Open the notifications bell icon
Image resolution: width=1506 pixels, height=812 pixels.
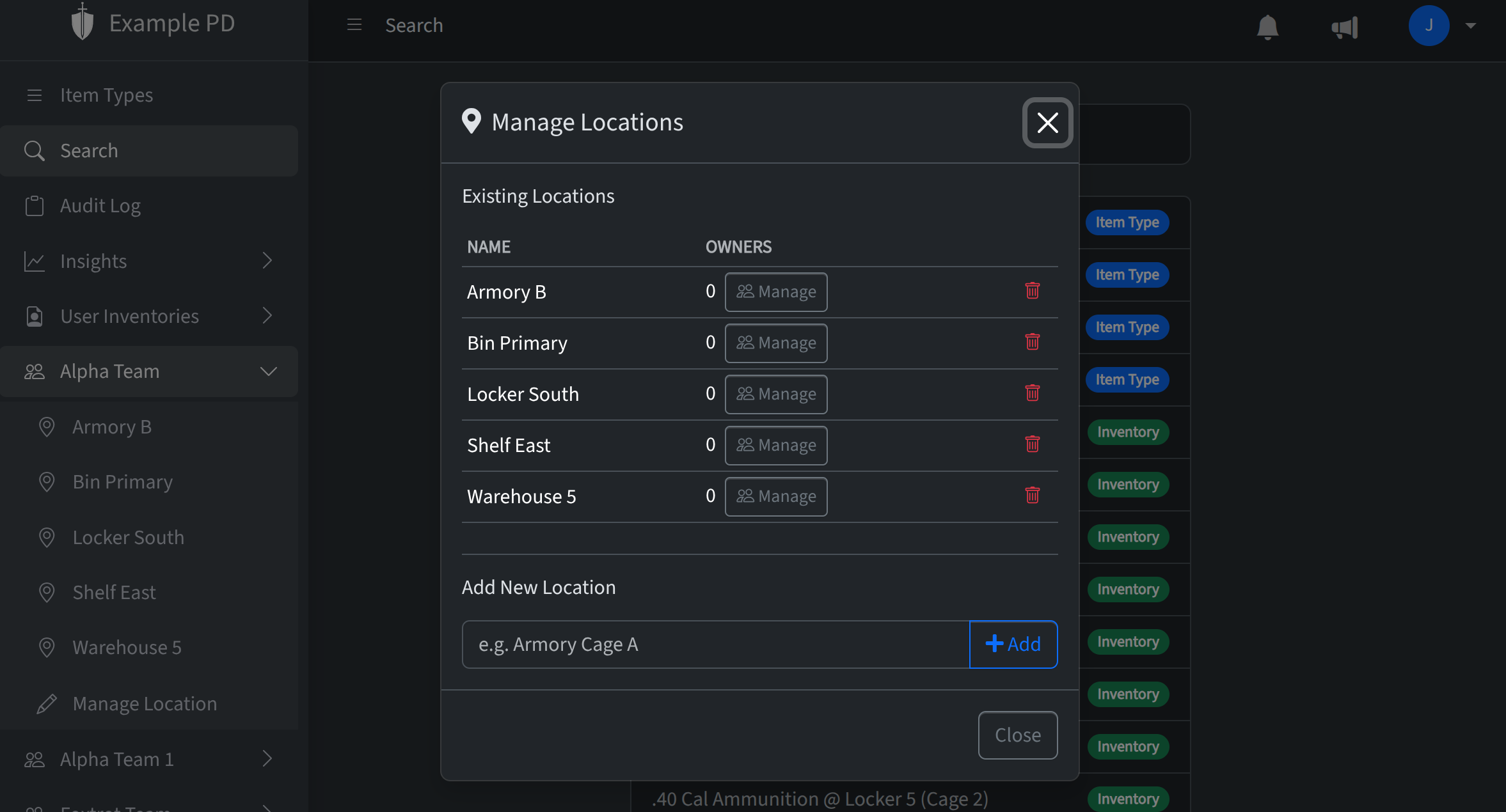1268,26
